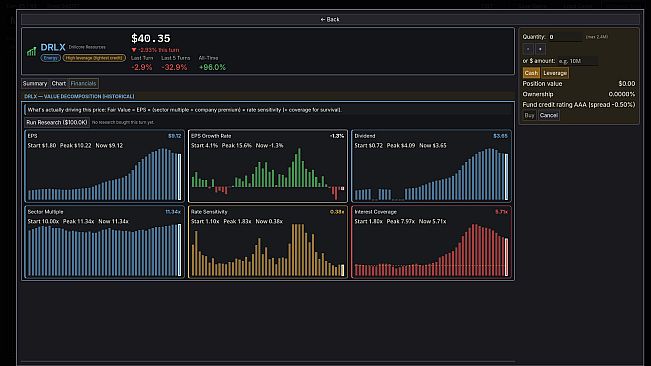Go back using the Back bar
Image resolution: width=651 pixels, height=366 pixels.
(330, 19)
